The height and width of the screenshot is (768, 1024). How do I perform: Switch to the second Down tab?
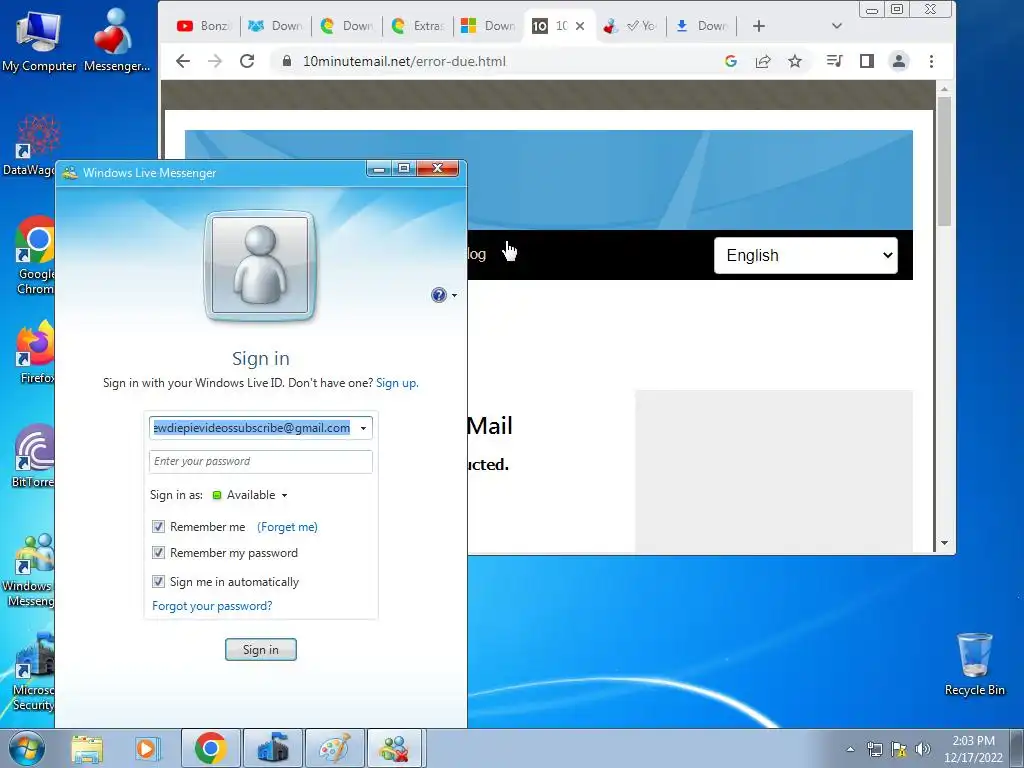click(347, 26)
